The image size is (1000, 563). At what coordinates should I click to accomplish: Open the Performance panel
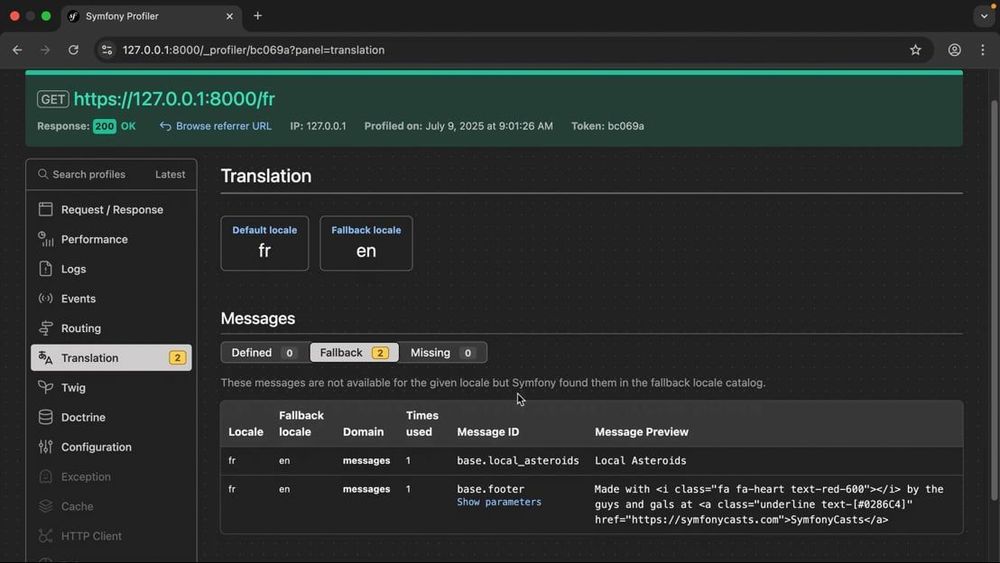click(x=111, y=239)
